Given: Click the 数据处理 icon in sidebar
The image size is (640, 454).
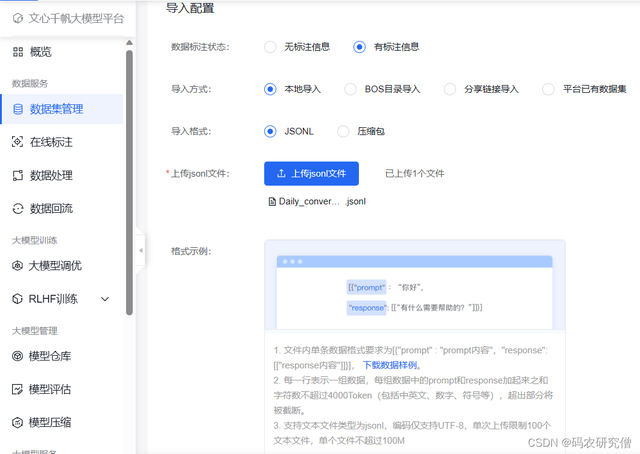Looking at the screenshot, I should tap(18, 175).
